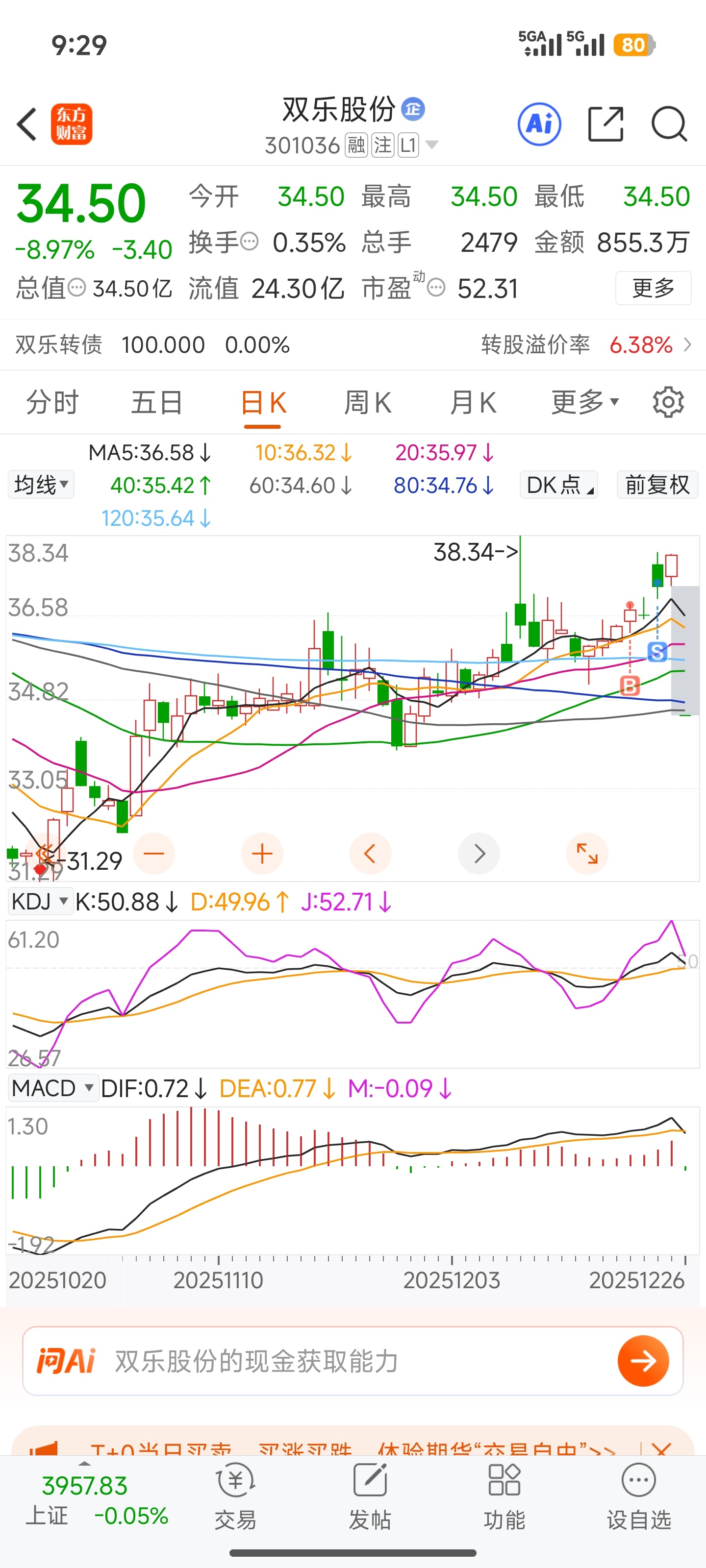This screenshot has width=706, height=1568.
Task: Open the 更多 period dropdown
Action: 585,402
